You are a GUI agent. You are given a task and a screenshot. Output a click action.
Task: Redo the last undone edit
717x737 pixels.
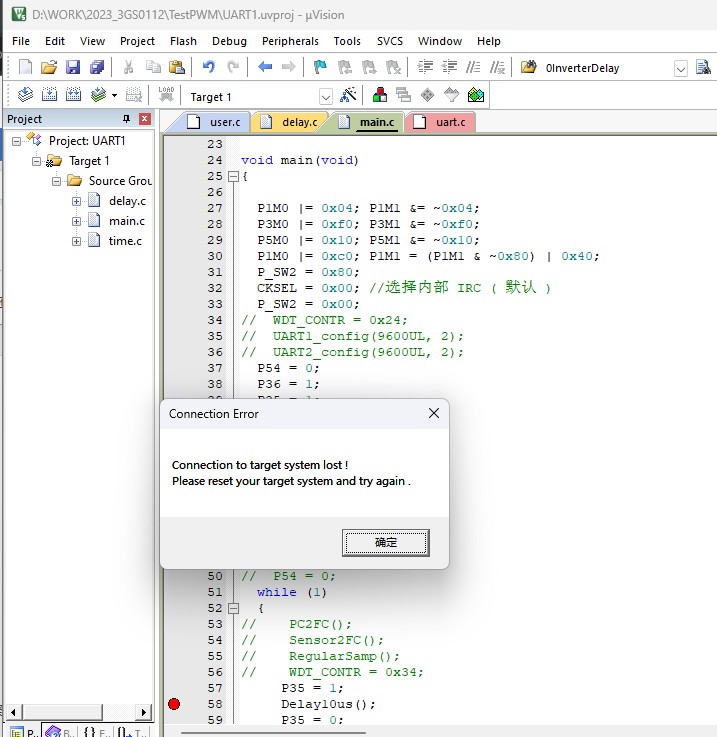click(233, 67)
